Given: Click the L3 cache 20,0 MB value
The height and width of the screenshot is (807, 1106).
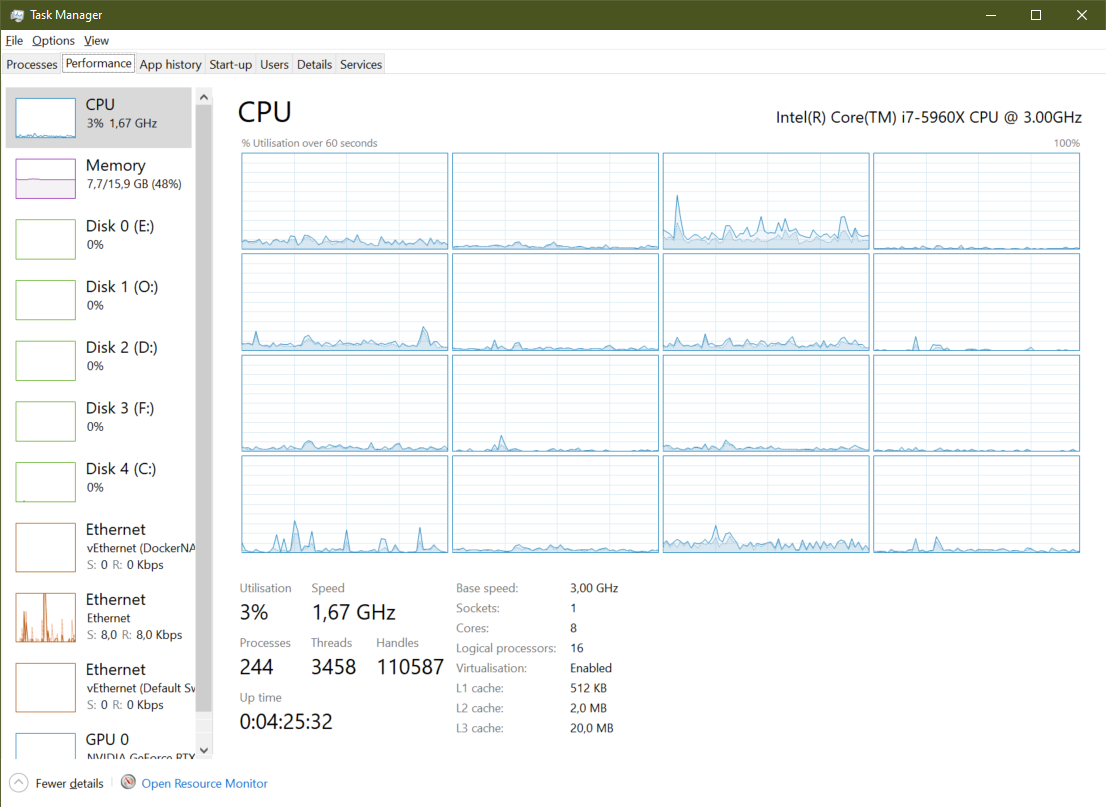Looking at the screenshot, I should 592,728.
